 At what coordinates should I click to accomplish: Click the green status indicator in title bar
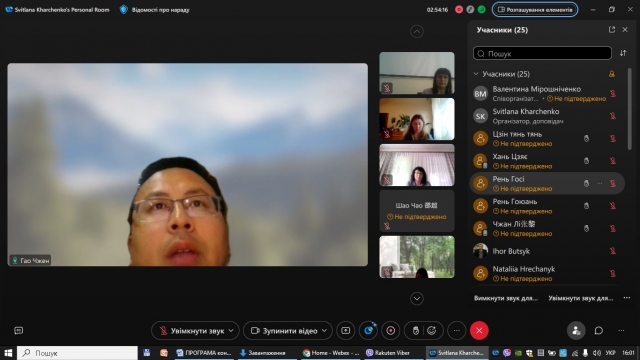(x=482, y=9)
